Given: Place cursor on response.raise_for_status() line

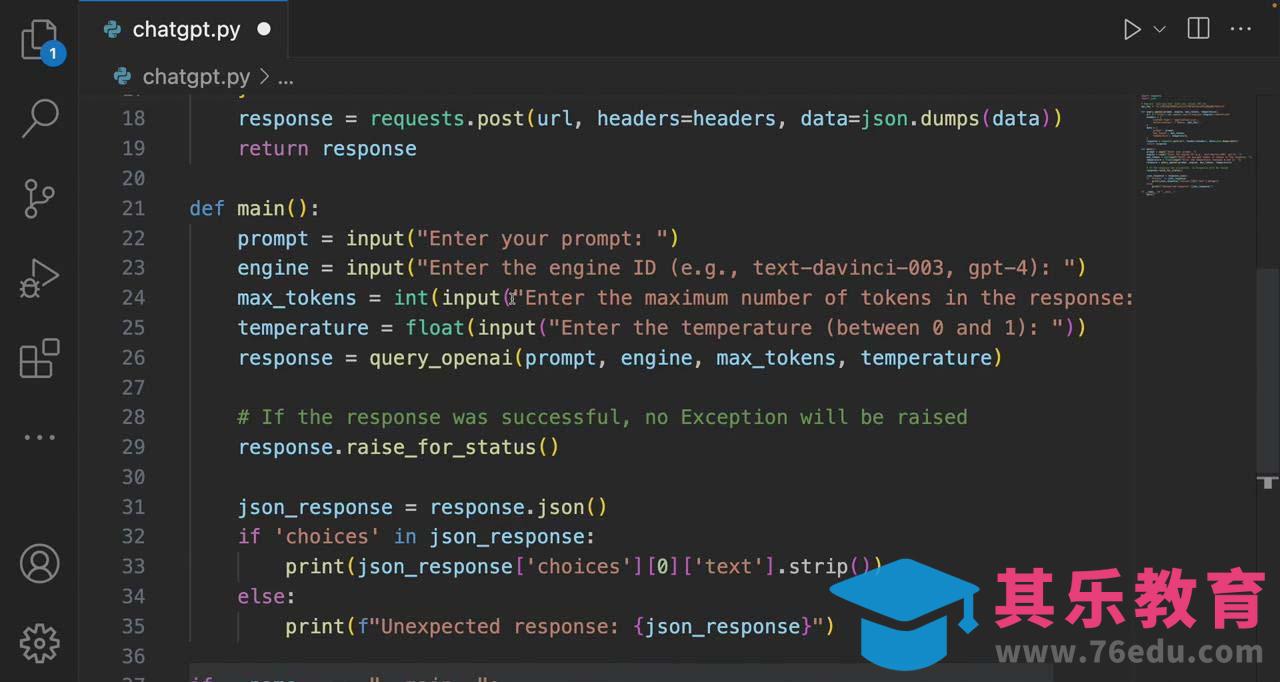Looking at the screenshot, I should point(398,447).
